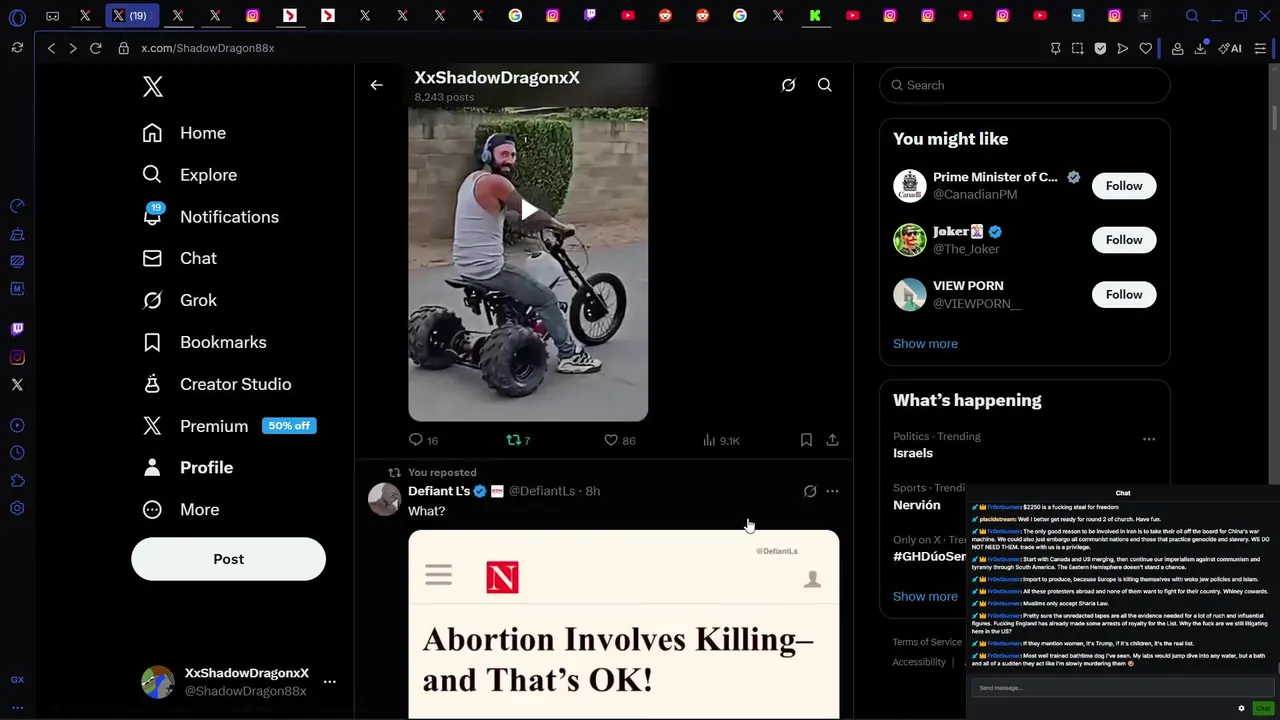The width and height of the screenshot is (1280, 720).
Task: Click Show more under What's happening
Action: [x=925, y=597]
